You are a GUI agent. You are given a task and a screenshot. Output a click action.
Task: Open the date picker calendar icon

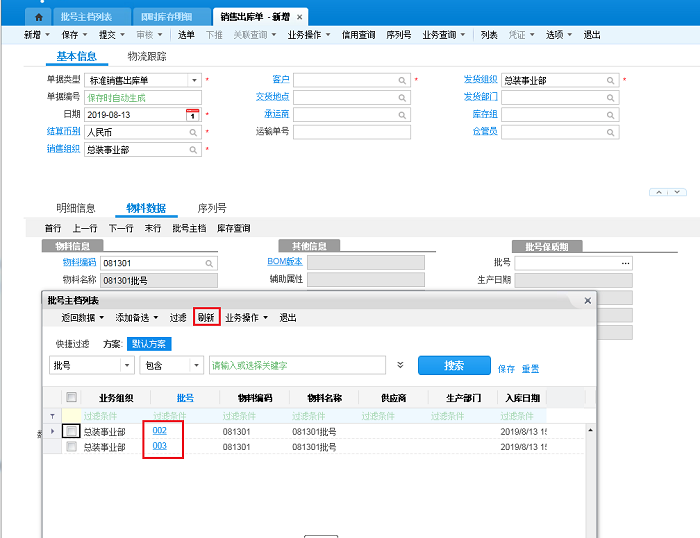pyautogui.click(x=193, y=115)
